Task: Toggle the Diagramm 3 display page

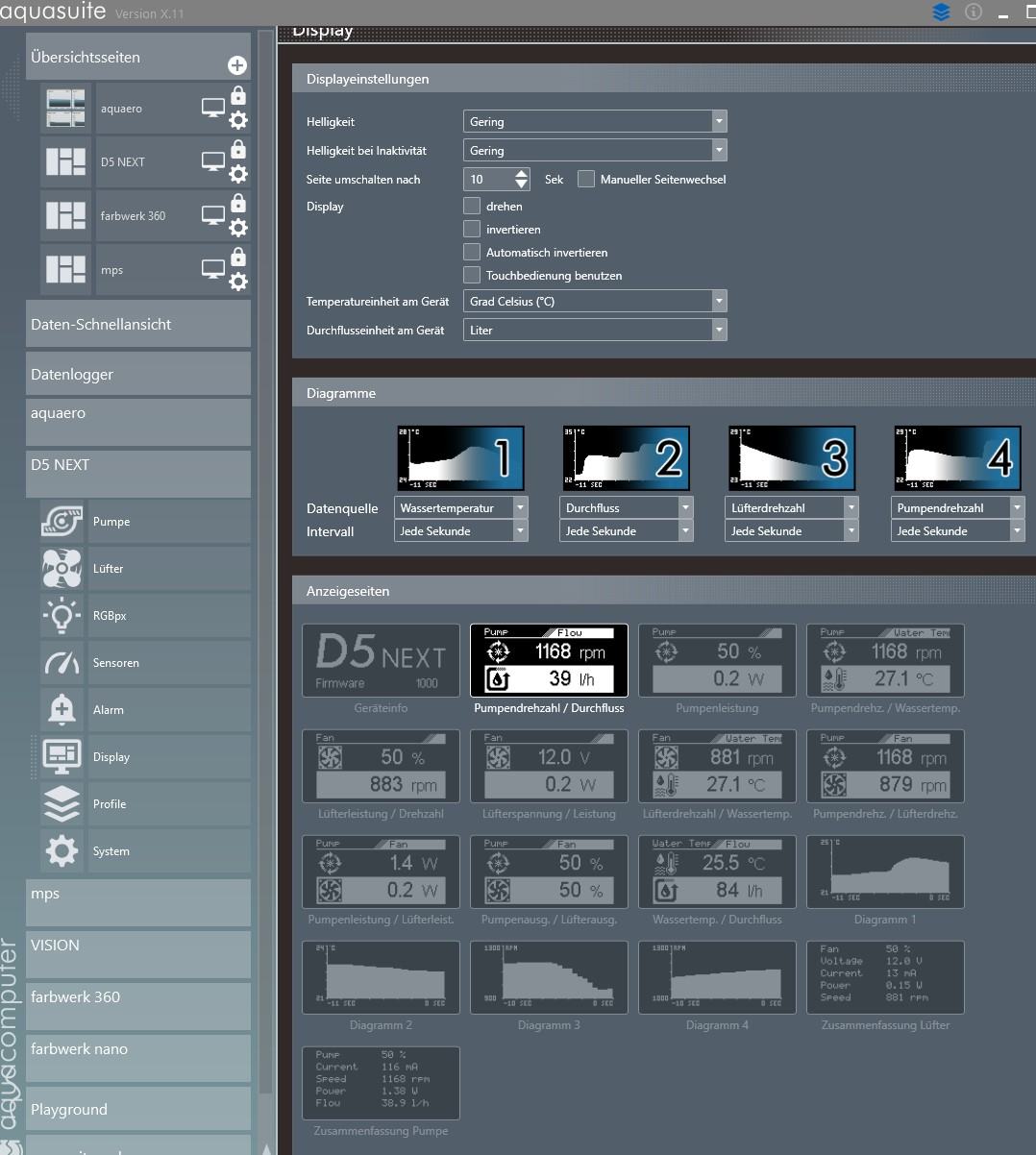Action: click(549, 977)
